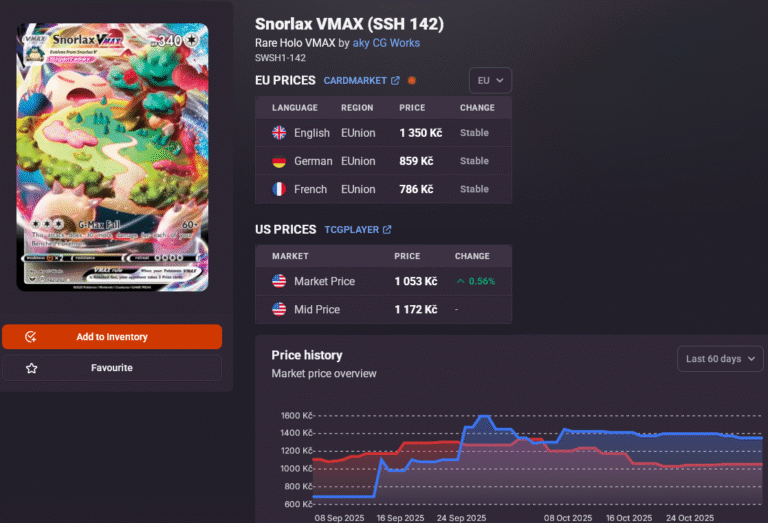Click the blue line peak on price chart
The image size is (768, 523).
coord(484,416)
